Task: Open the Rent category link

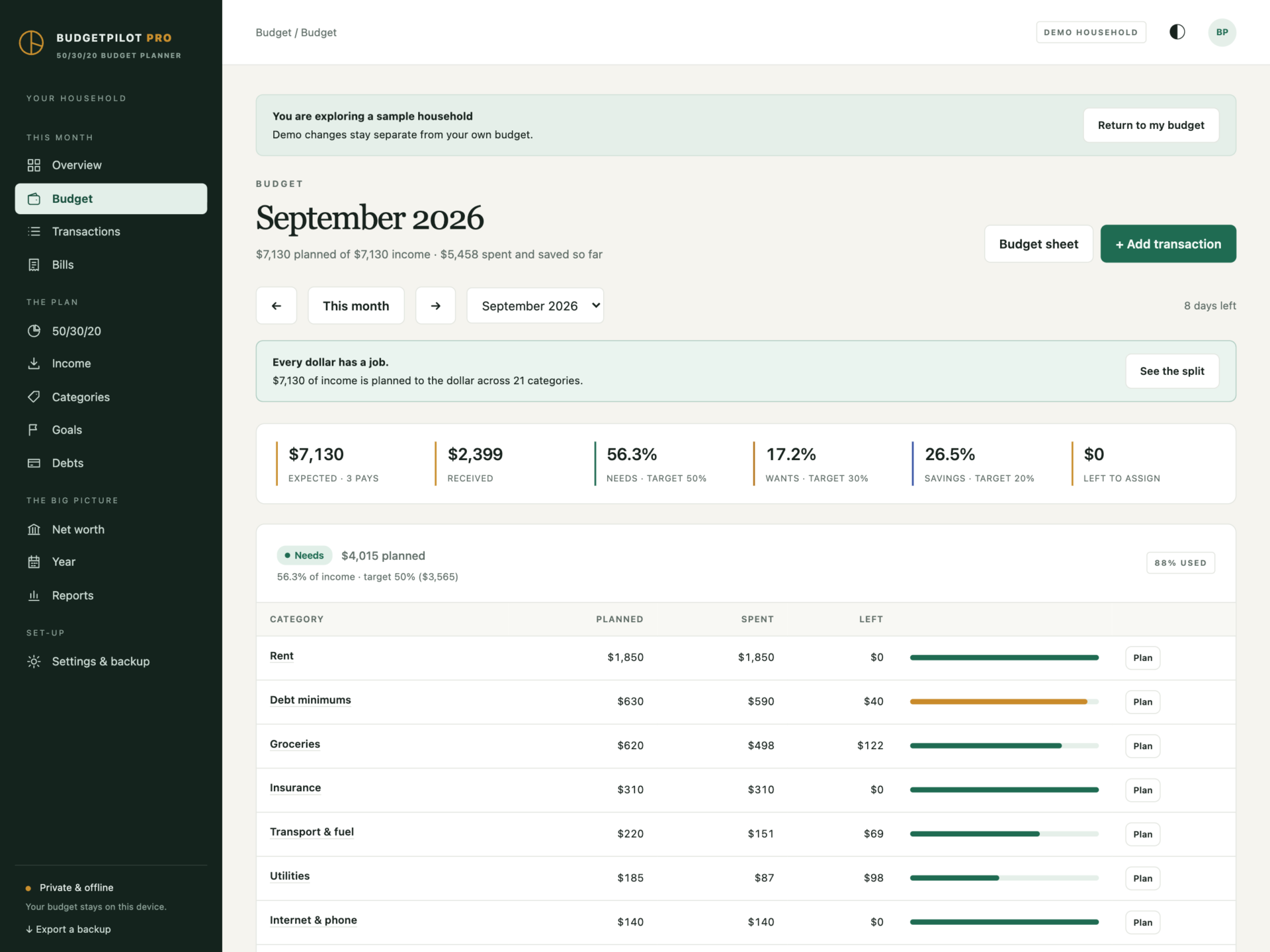Action: click(x=281, y=656)
